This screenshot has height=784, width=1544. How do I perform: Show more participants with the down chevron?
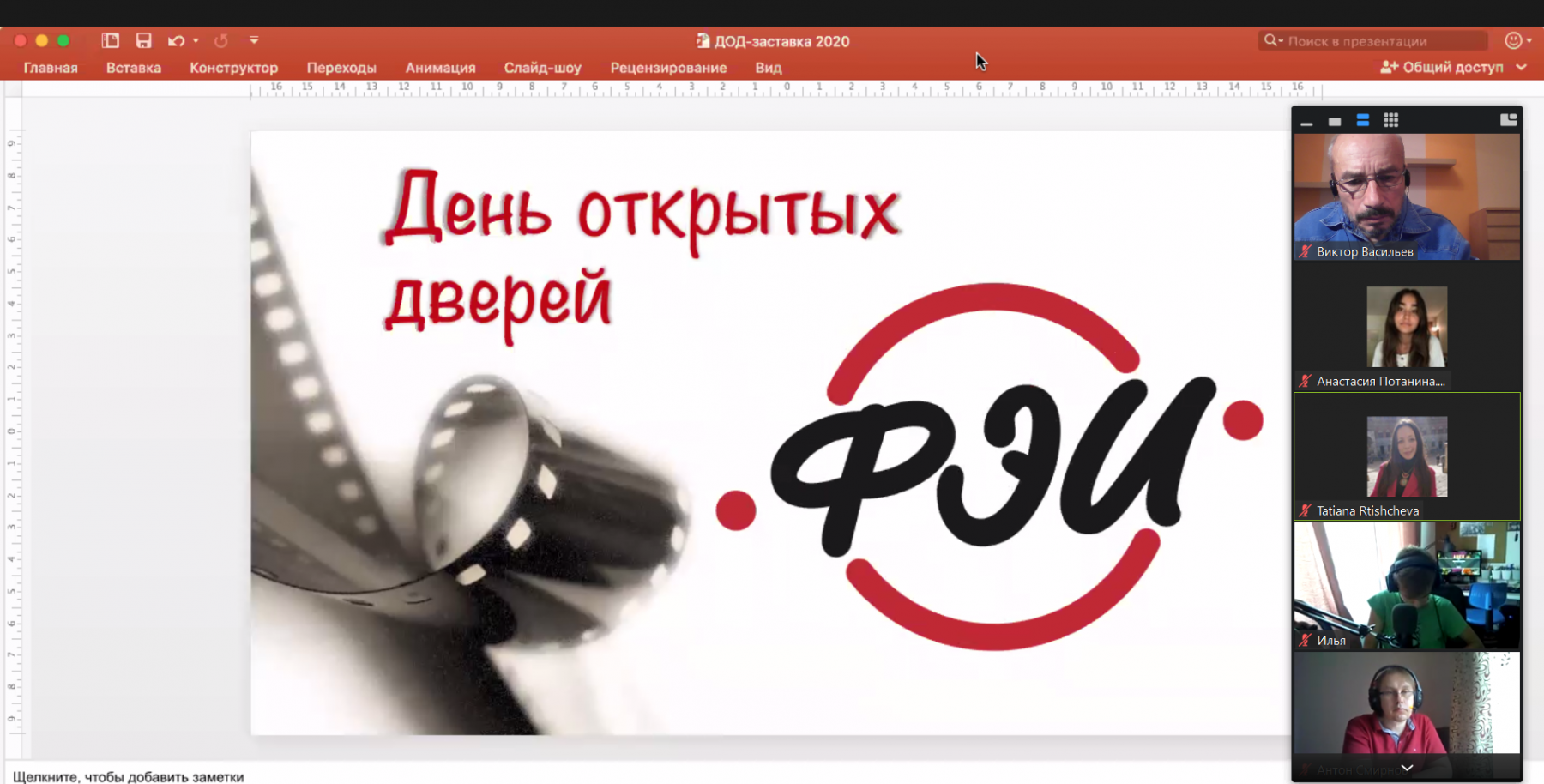pos(1407,768)
